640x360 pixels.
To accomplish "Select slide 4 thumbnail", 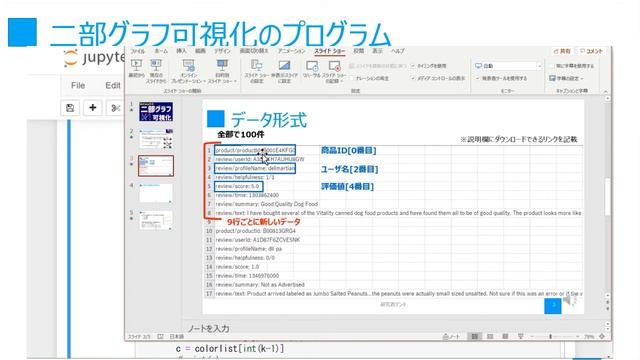I will (x=156, y=193).
